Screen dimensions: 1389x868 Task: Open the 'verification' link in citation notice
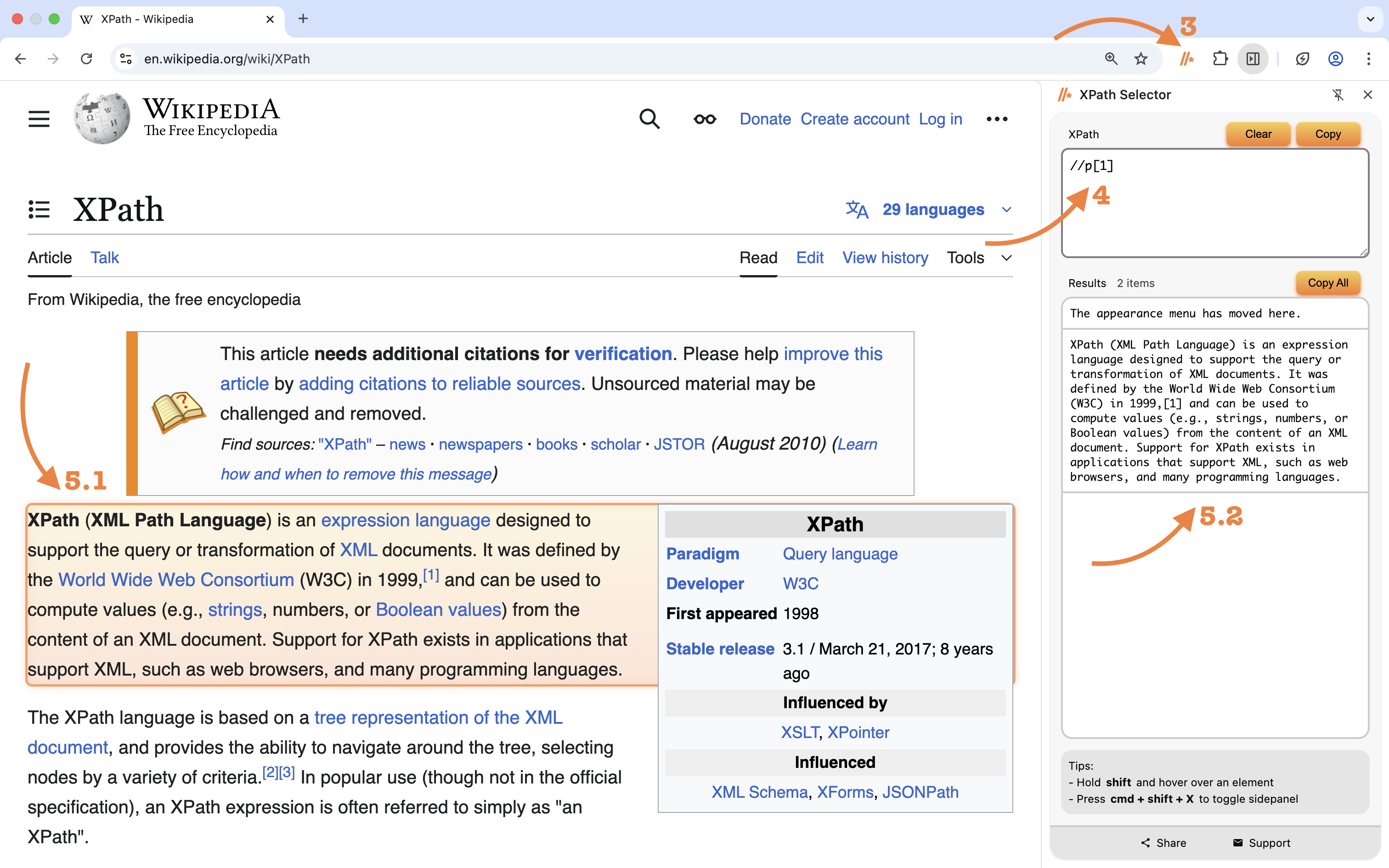point(623,354)
